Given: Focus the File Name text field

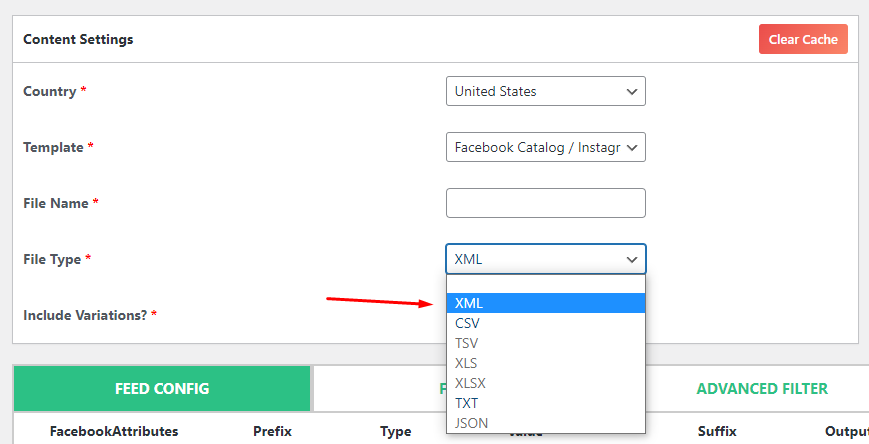Looking at the screenshot, I should tap(545, 203).
